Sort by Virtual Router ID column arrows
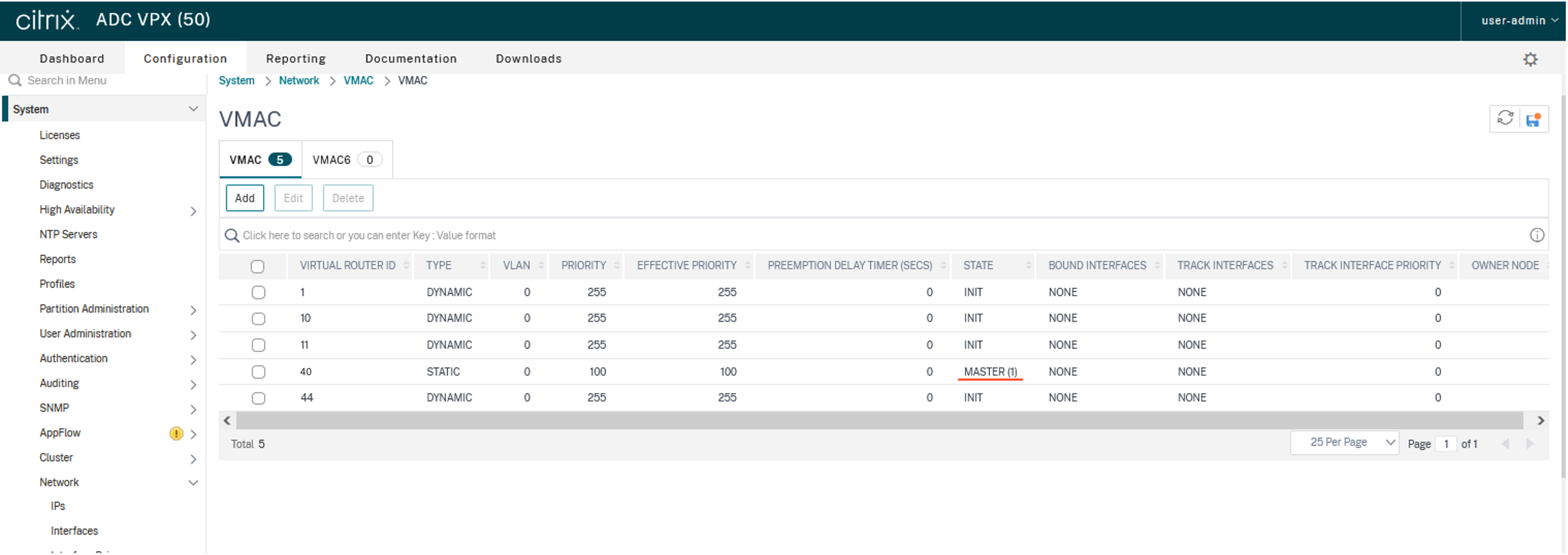 click(x=406, y=265)
